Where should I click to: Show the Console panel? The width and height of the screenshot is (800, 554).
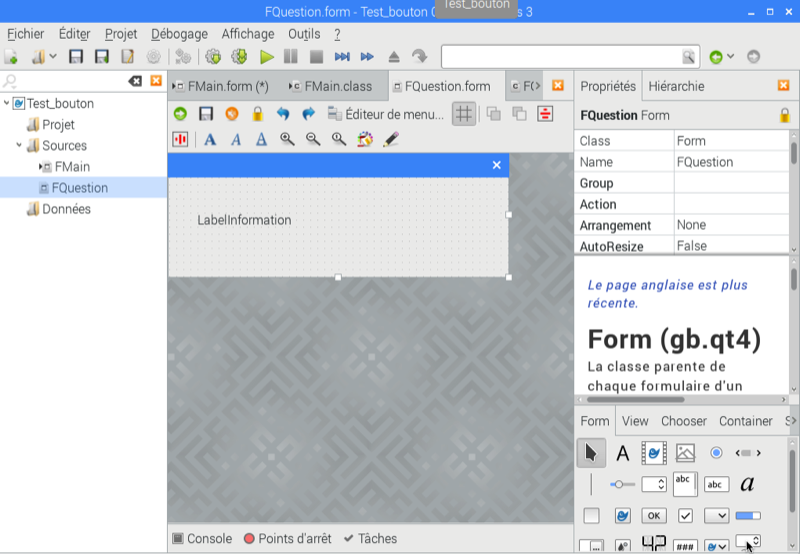tap(202, 538)
